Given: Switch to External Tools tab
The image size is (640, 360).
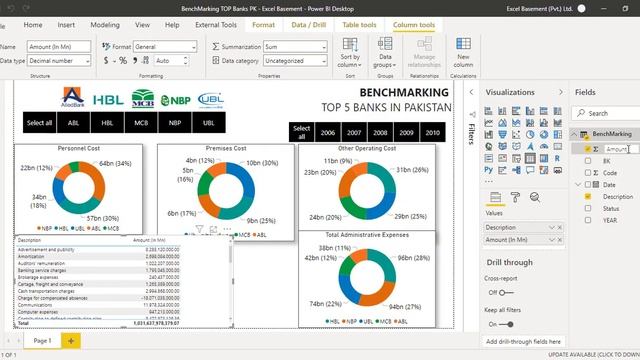Looking at the screenshot, I should (216, 25).
